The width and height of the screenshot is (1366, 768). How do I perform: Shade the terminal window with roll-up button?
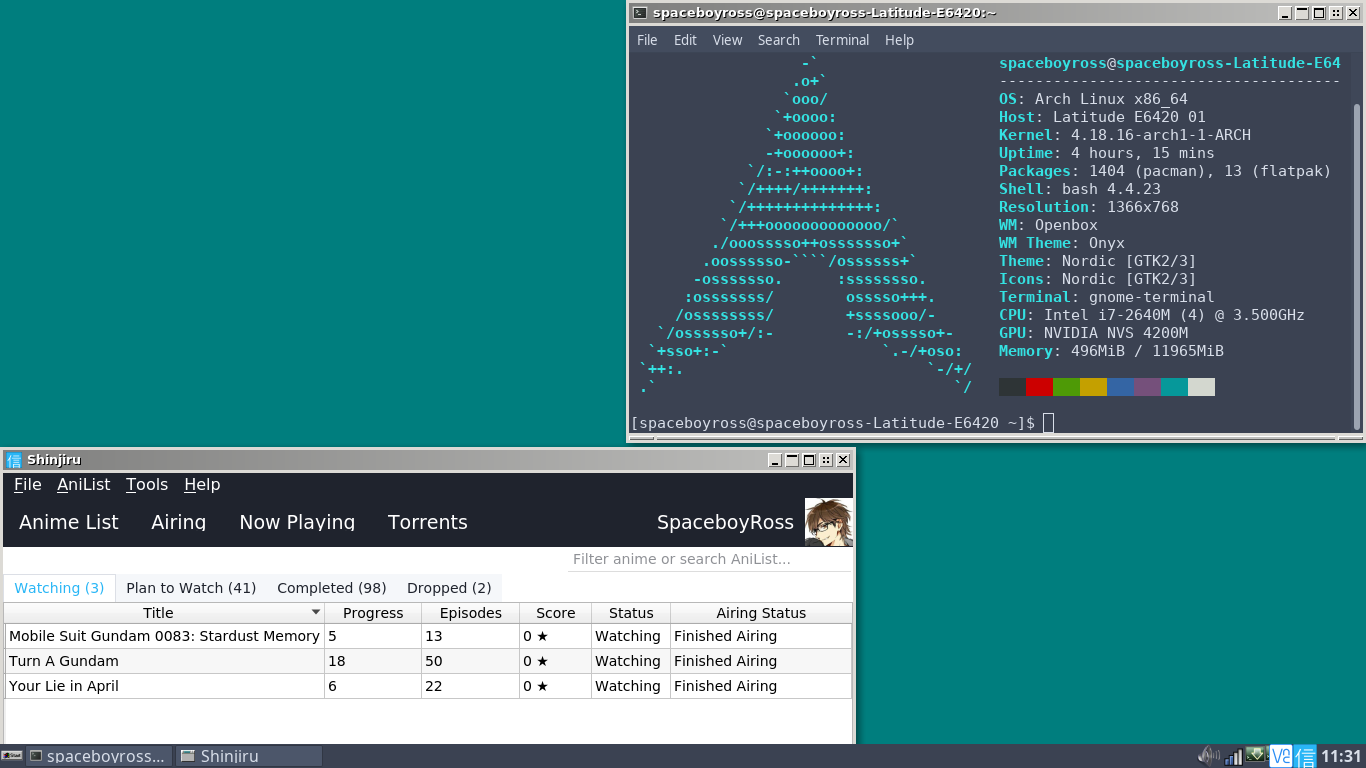pos(1302,13)
